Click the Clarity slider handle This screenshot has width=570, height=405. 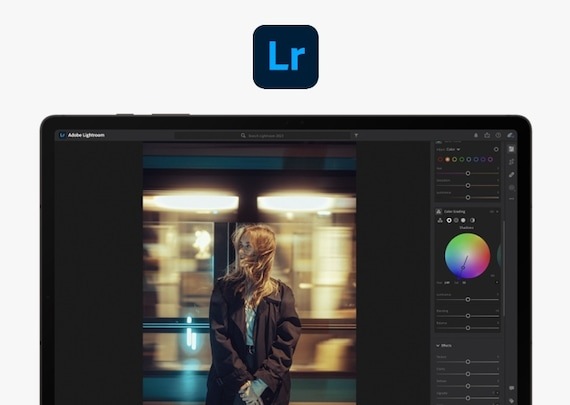click(468, 374)
